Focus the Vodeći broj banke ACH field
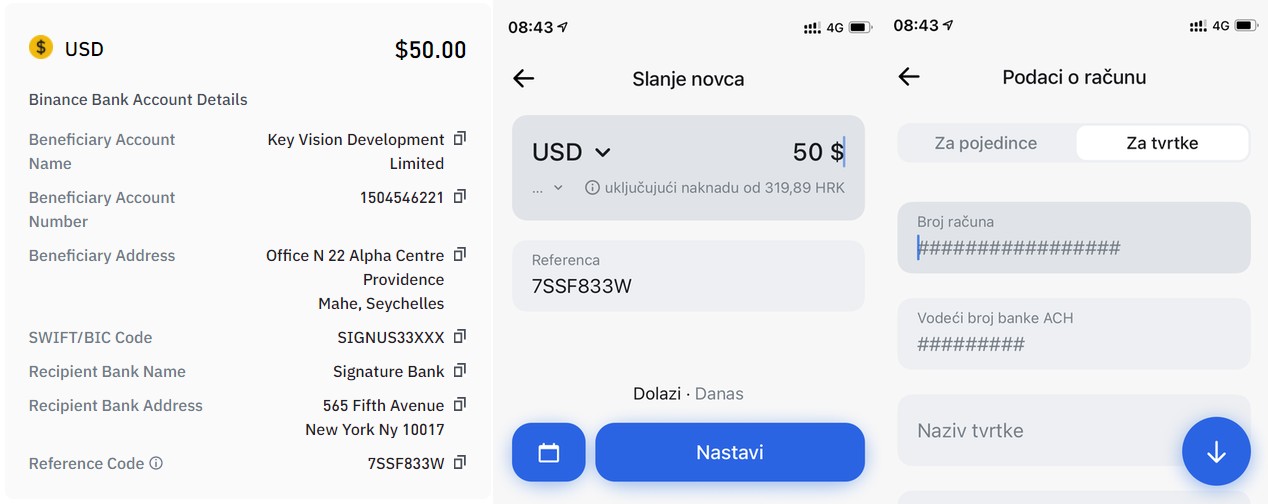1268x504 pixels. (x=1073, y=334)
